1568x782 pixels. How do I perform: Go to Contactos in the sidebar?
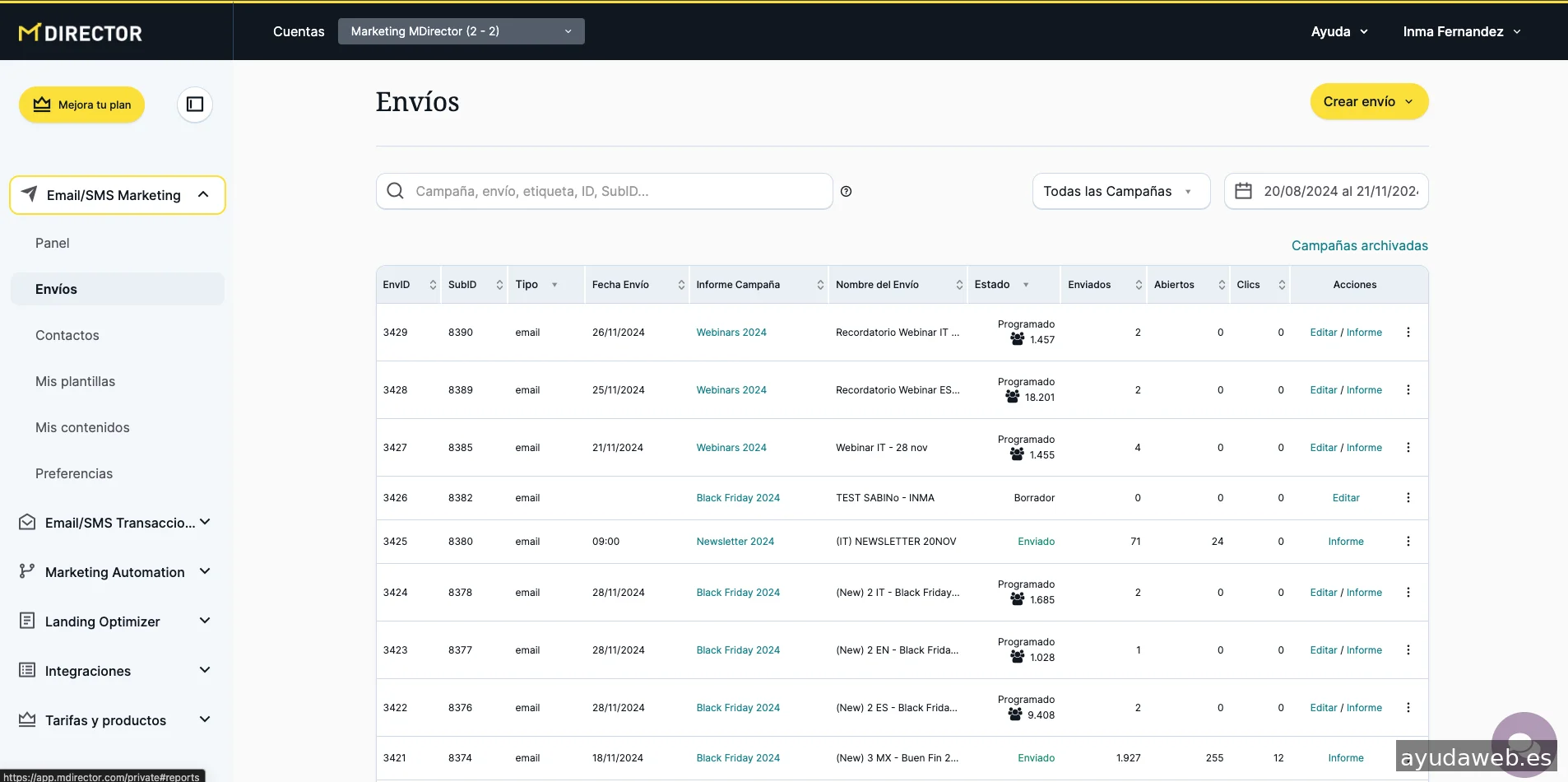tap(67, 335)
